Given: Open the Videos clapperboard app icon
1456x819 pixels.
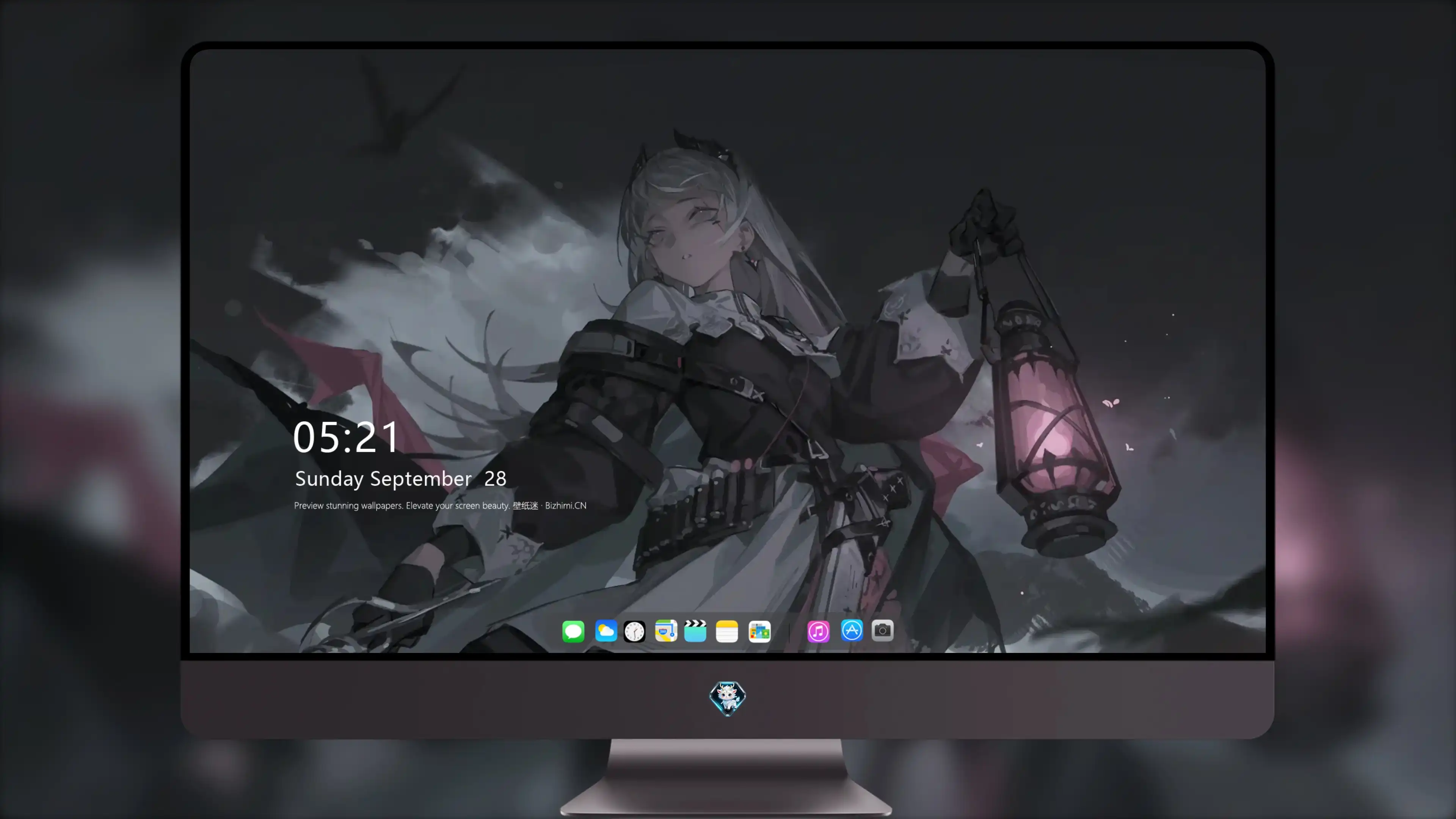Looking at the screenshot, I should [695, 631].
